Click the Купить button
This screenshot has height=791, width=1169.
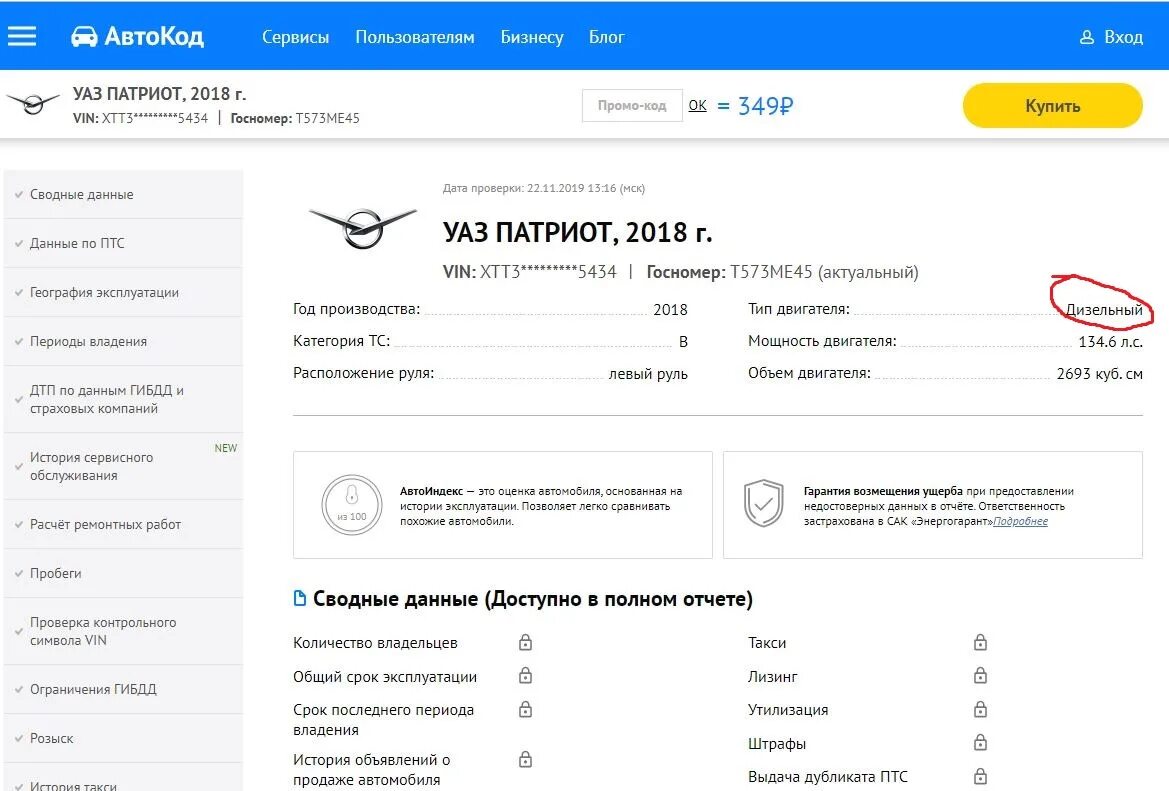click(1053, 106)
